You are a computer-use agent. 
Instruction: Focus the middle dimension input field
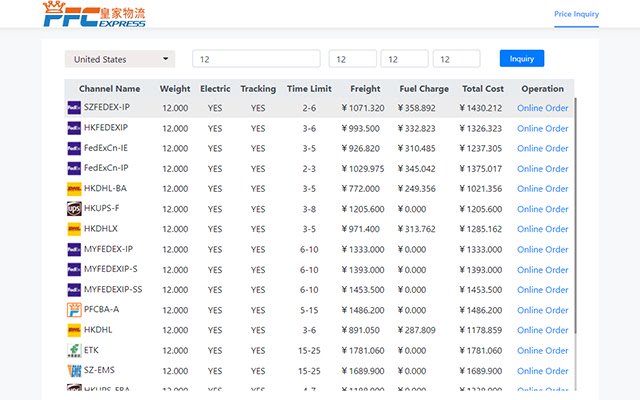(404, 59)
